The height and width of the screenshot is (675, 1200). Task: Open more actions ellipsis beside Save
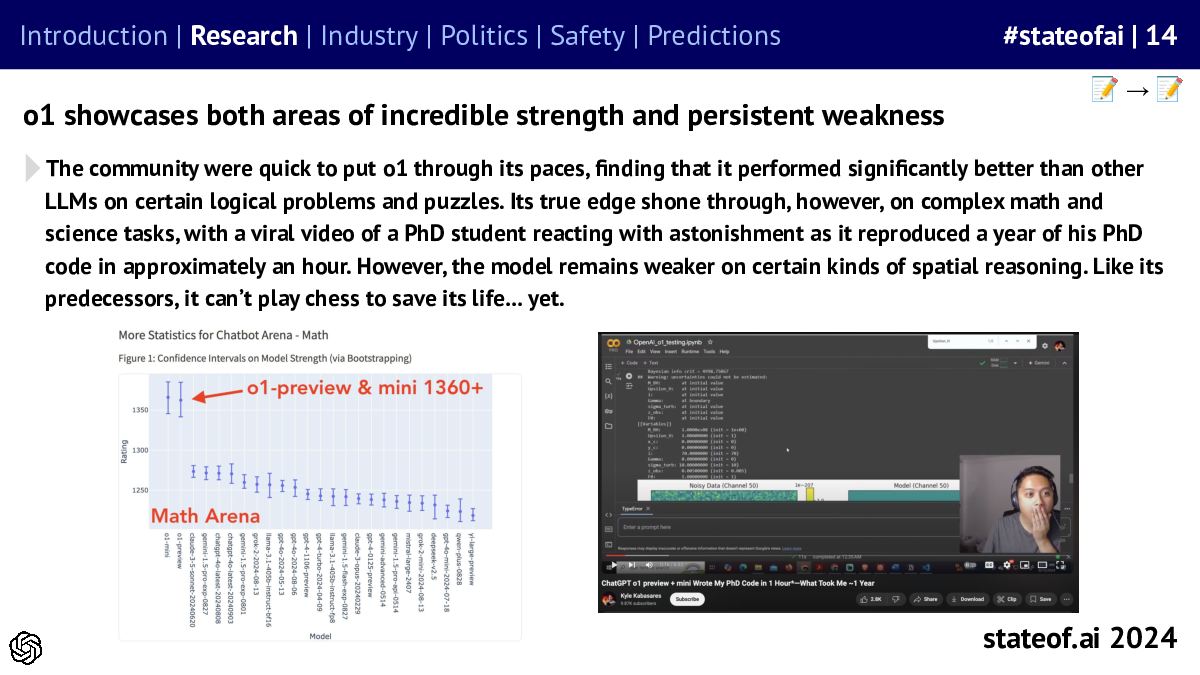1066,599
